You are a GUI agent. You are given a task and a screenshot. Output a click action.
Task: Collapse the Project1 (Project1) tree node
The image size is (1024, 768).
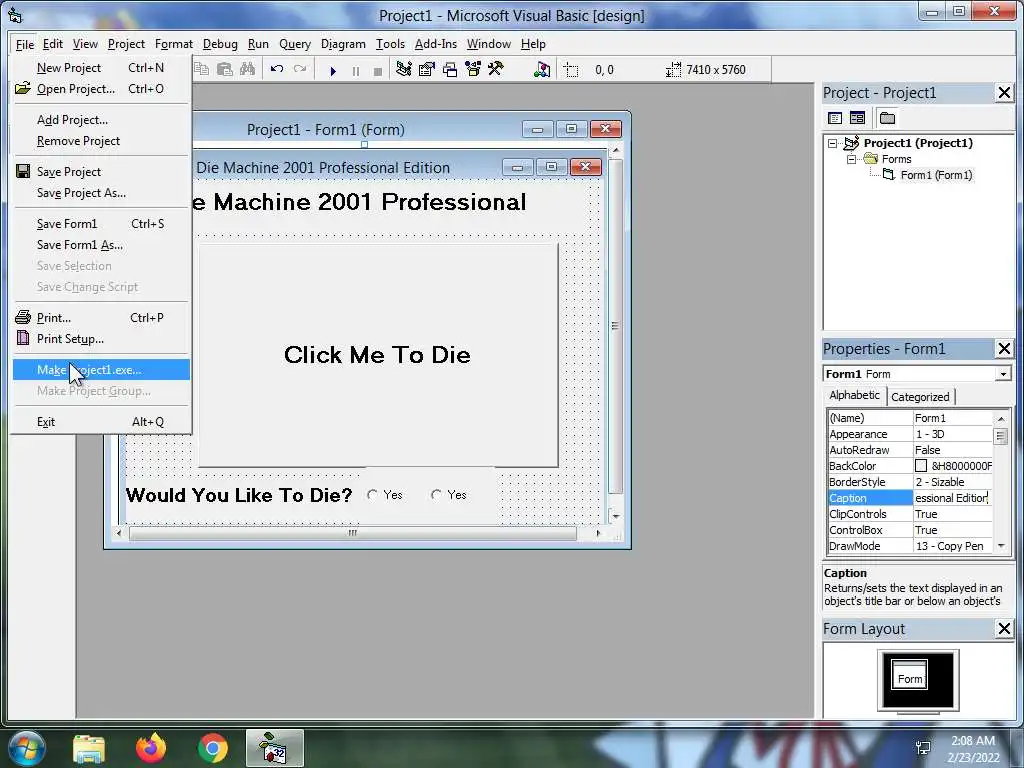click(x=832, y=143)
